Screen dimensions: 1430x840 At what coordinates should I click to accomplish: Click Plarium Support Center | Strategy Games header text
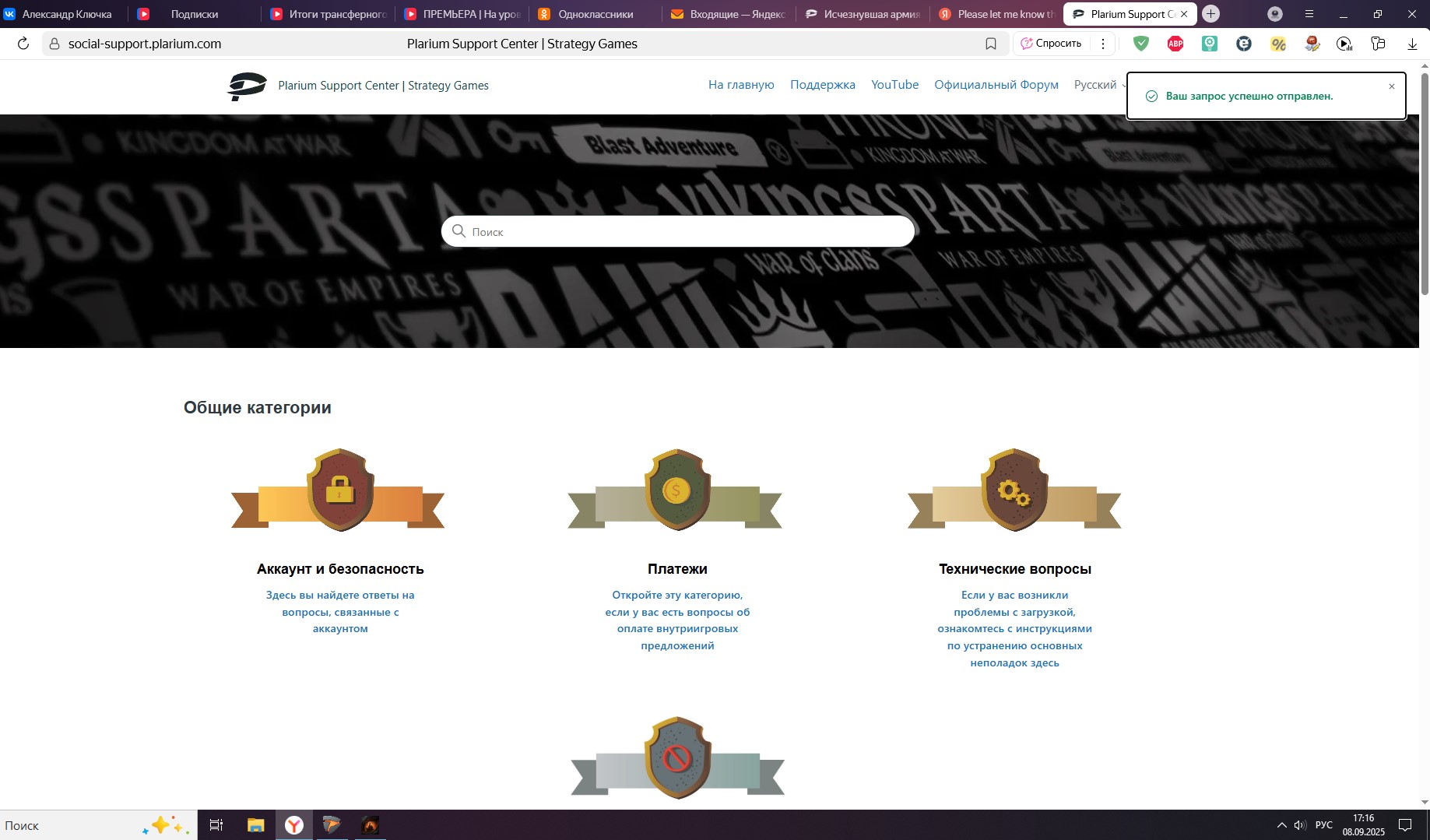coord(383,86)
